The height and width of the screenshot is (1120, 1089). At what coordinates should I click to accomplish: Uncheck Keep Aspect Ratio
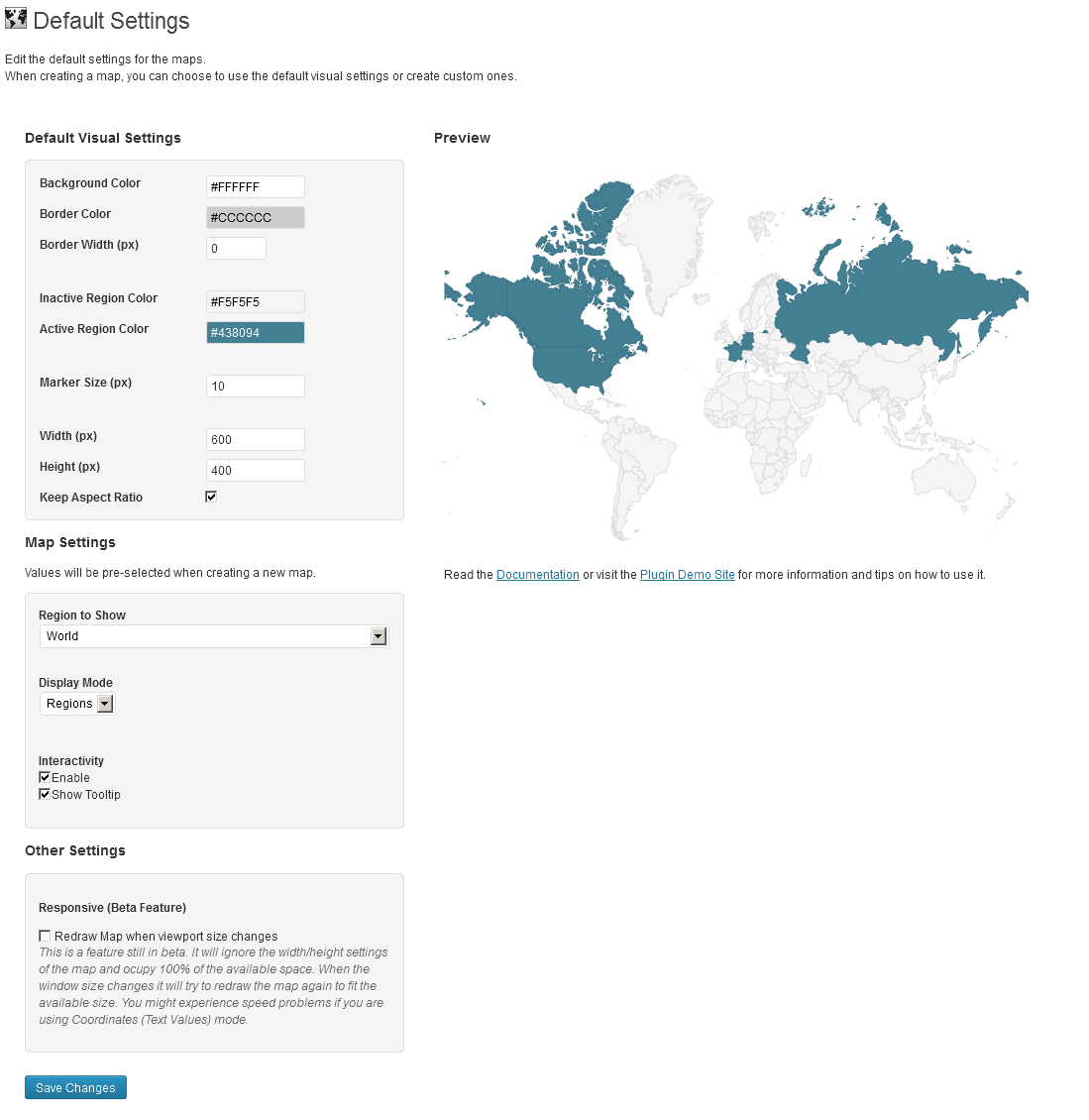[x=211, y=497]
